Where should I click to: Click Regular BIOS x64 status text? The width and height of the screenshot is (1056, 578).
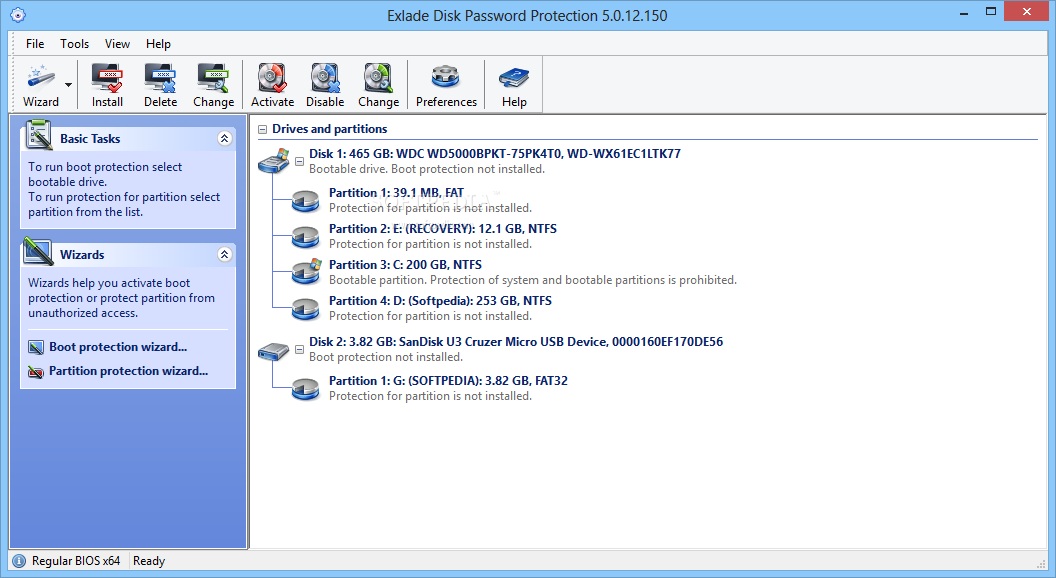point(76,560)
